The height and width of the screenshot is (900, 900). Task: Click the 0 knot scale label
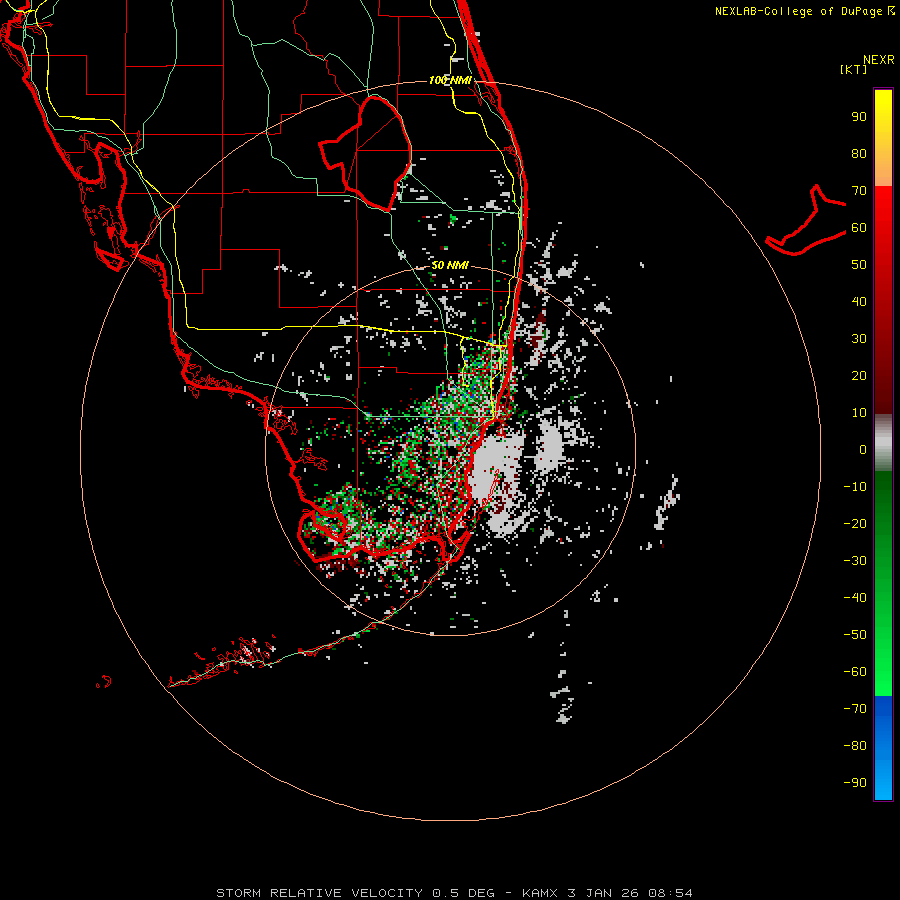(863, 449)
